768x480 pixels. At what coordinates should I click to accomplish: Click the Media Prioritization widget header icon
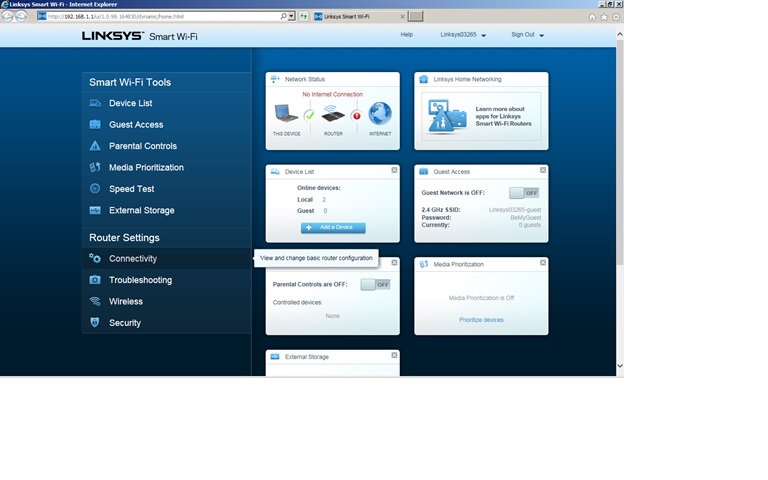pyautogui.click(x=424, y=264)
